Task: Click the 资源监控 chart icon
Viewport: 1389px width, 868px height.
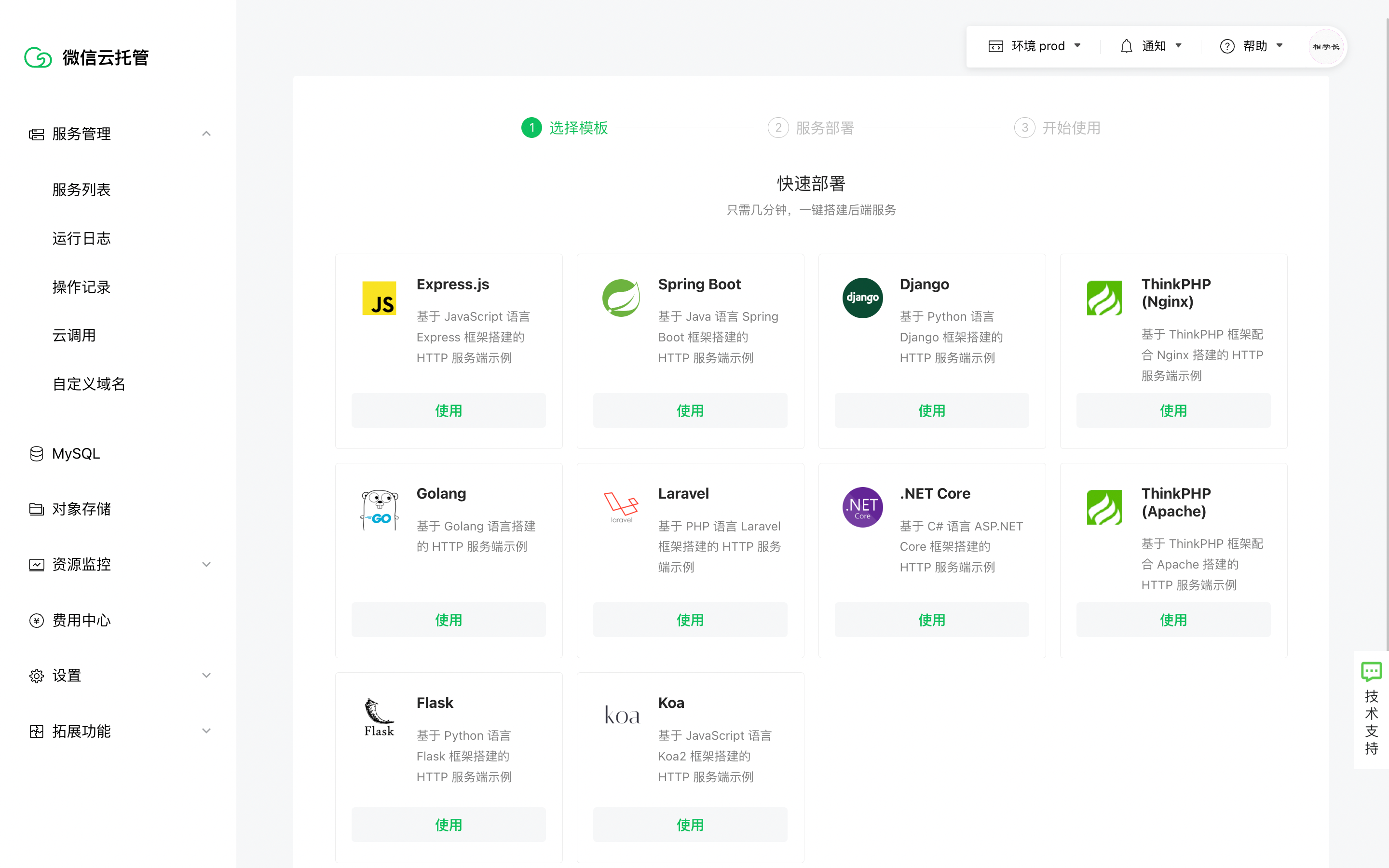Action: pos(36,565)
